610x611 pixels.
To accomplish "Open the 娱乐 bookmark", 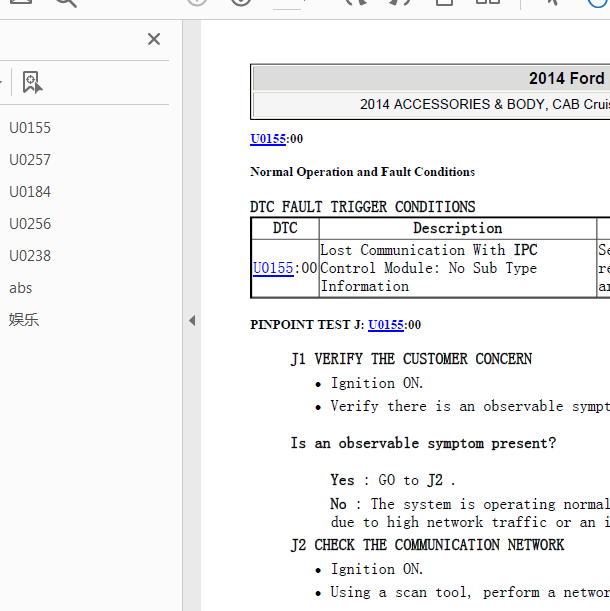I will pos(24,320).
